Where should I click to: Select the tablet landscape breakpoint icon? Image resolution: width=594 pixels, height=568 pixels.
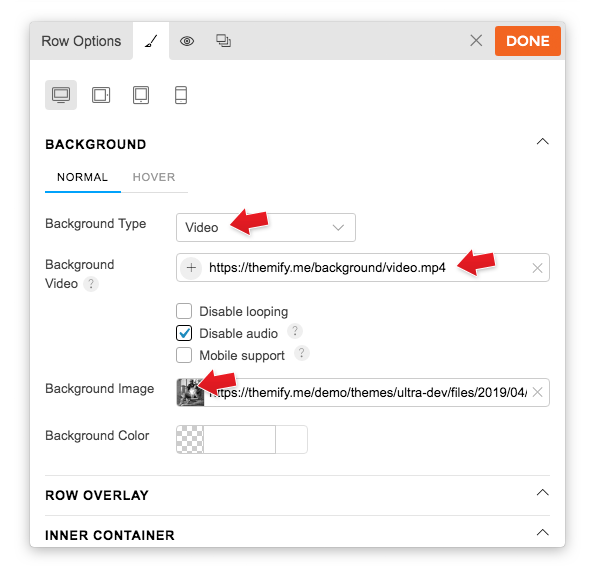pos(101,95)
